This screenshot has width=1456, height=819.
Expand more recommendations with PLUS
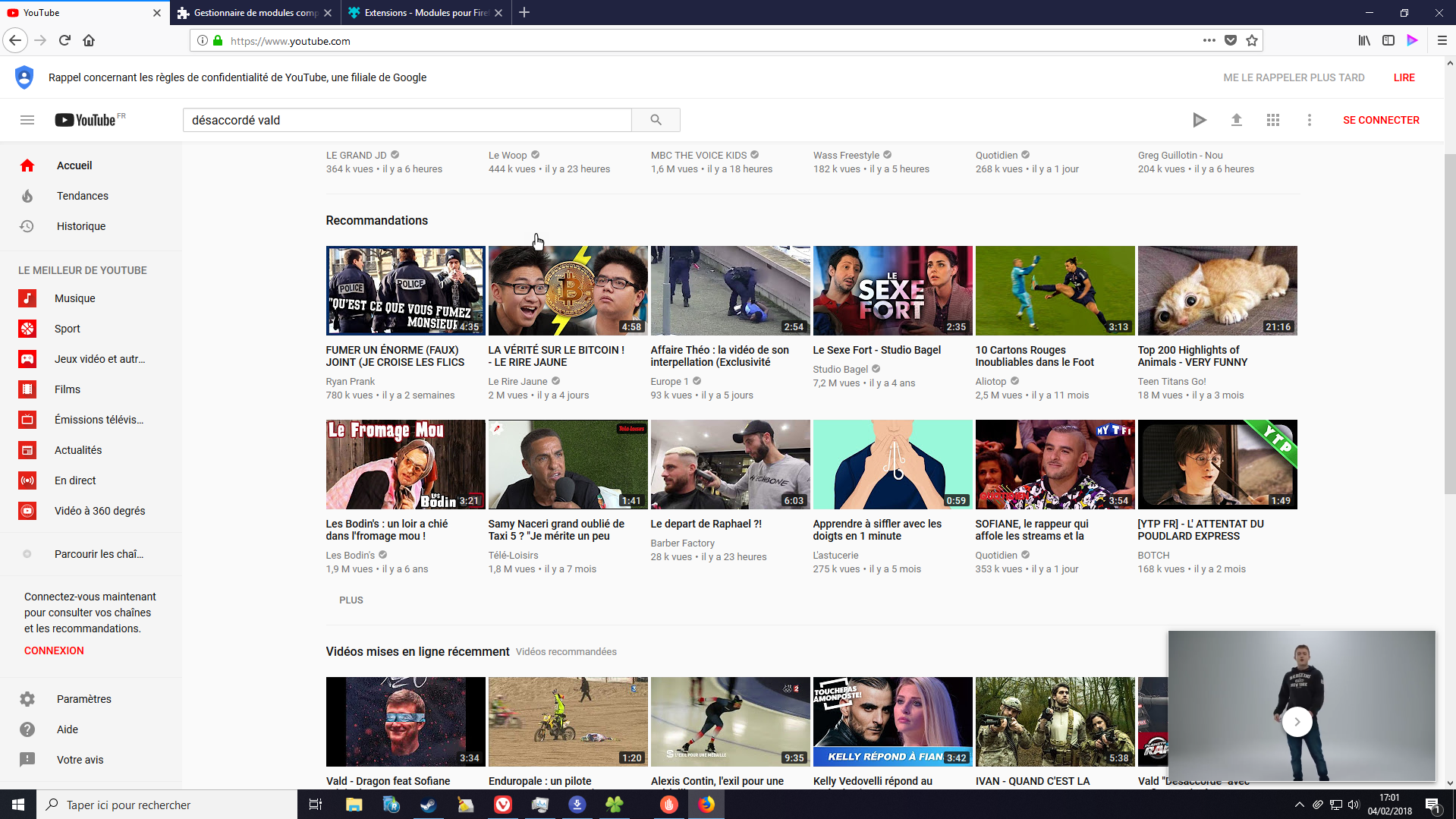click(x=351, y=600)
